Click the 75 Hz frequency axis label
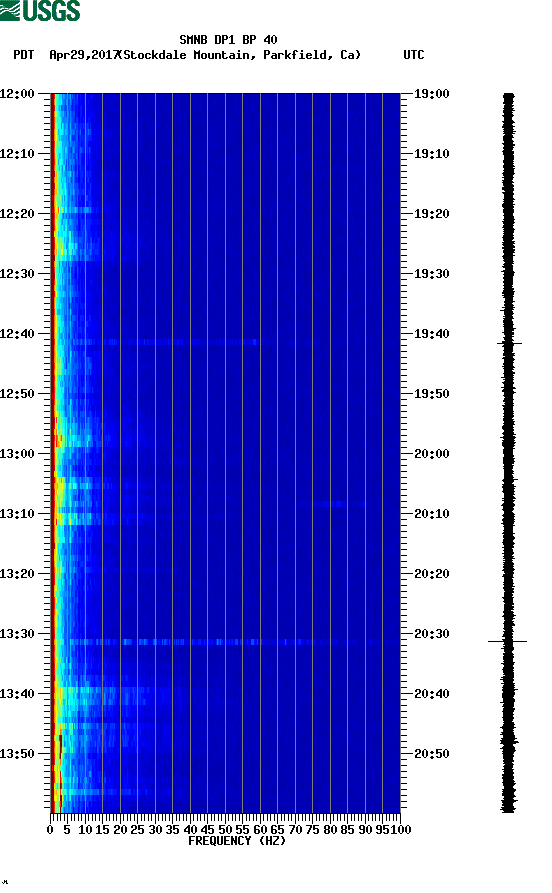 coord(312,830)
